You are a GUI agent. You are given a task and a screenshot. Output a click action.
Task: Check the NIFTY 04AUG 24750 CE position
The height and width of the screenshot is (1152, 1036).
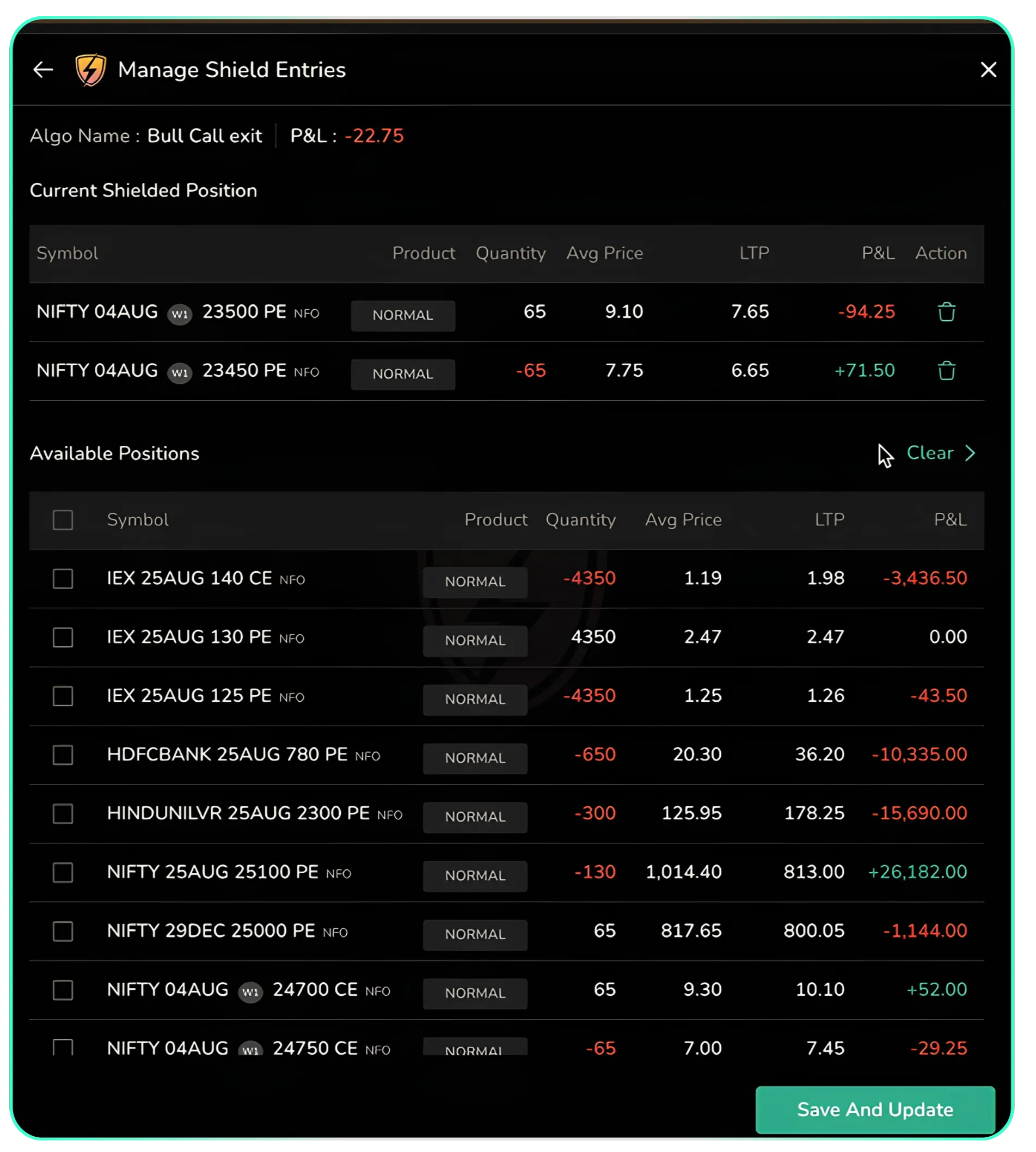pos(63,1047)
